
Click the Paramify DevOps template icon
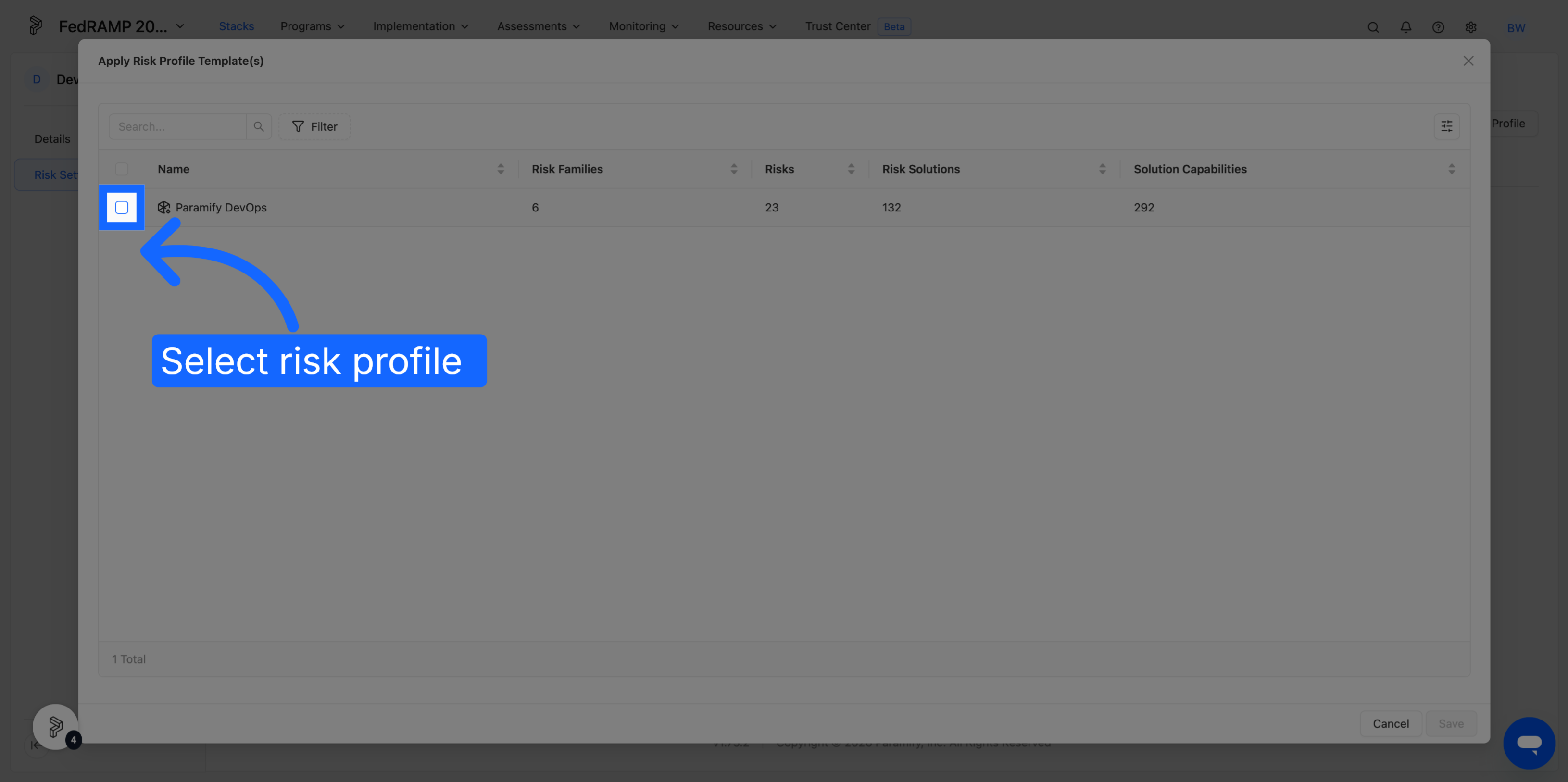(164, 208)
